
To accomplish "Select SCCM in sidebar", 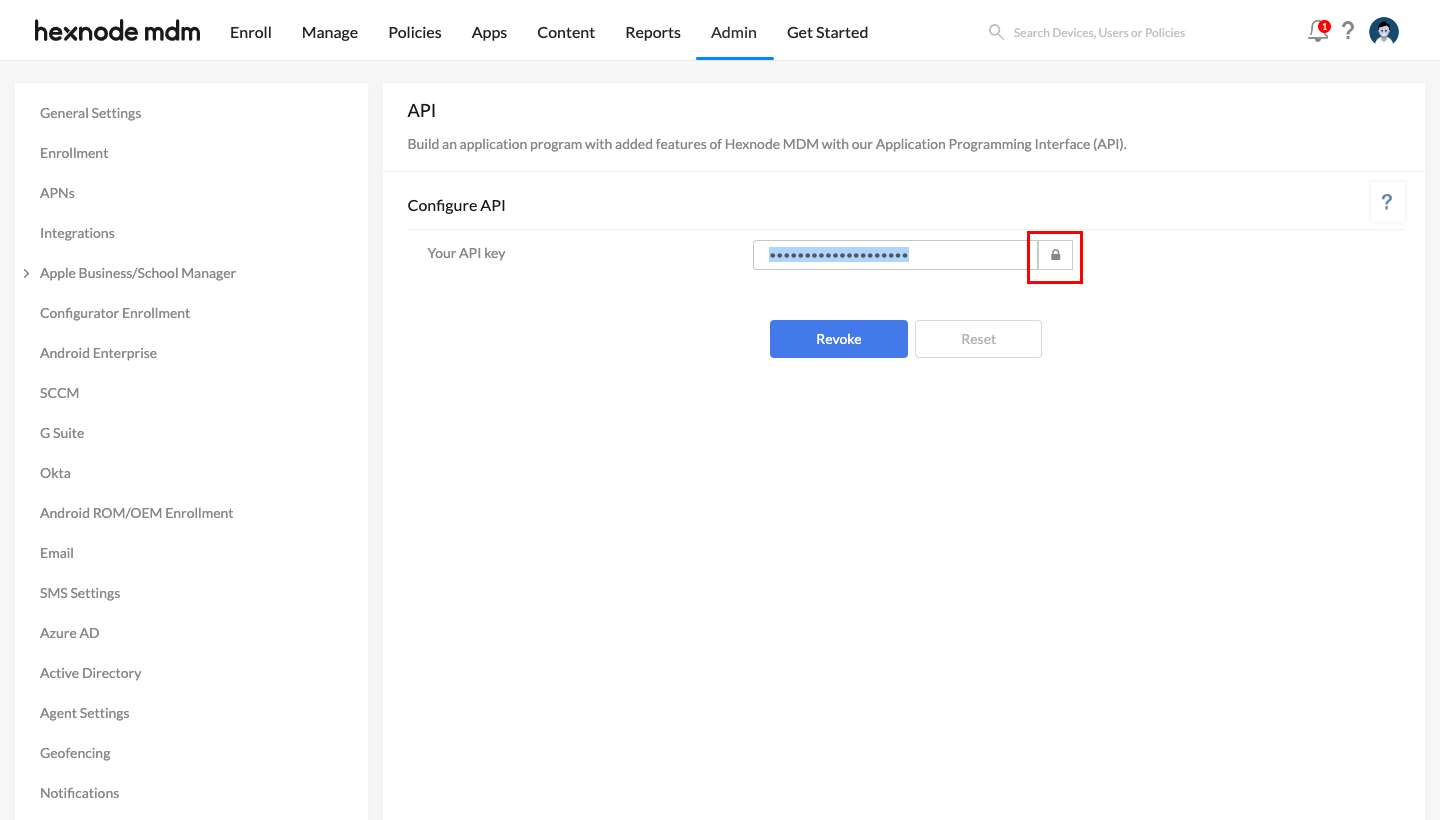I will tap(59, 393).
